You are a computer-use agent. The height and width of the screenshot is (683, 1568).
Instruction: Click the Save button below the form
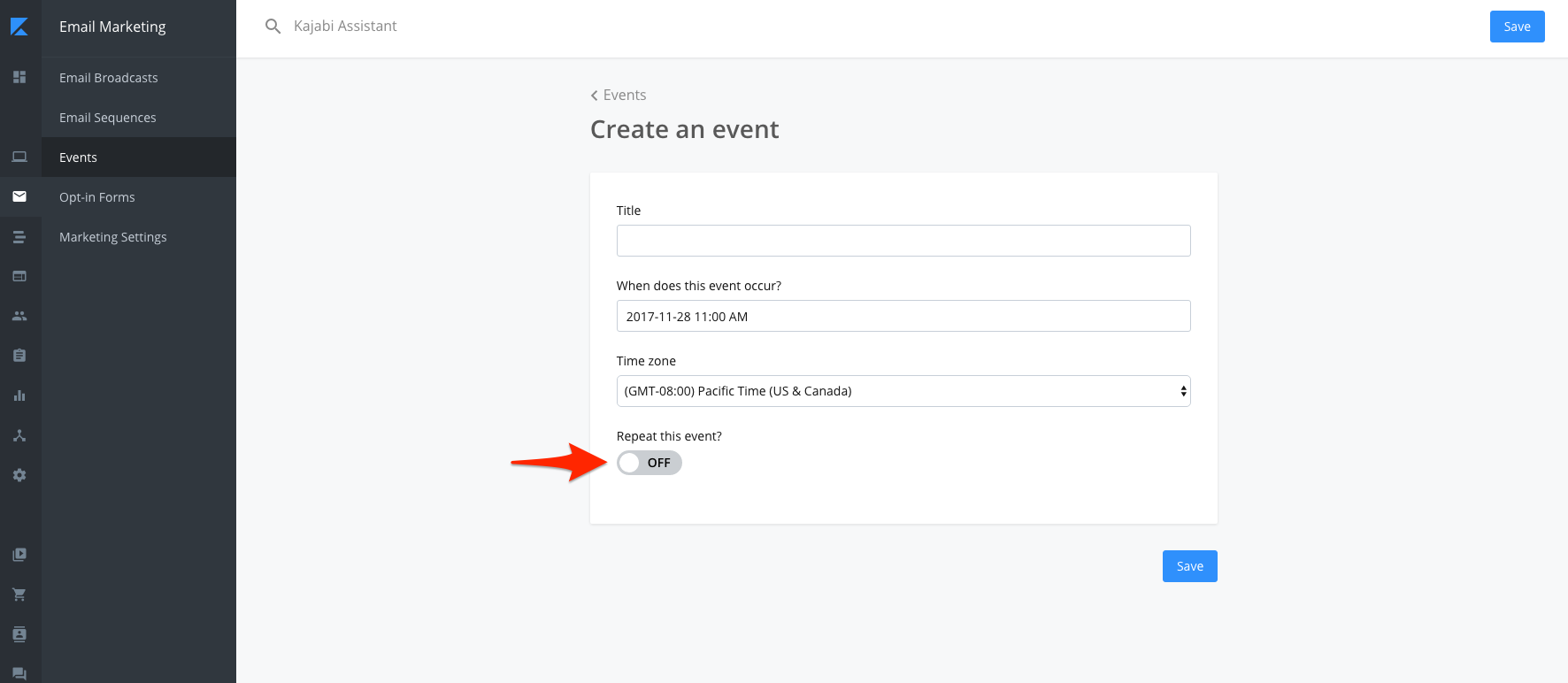[1189, 566]
